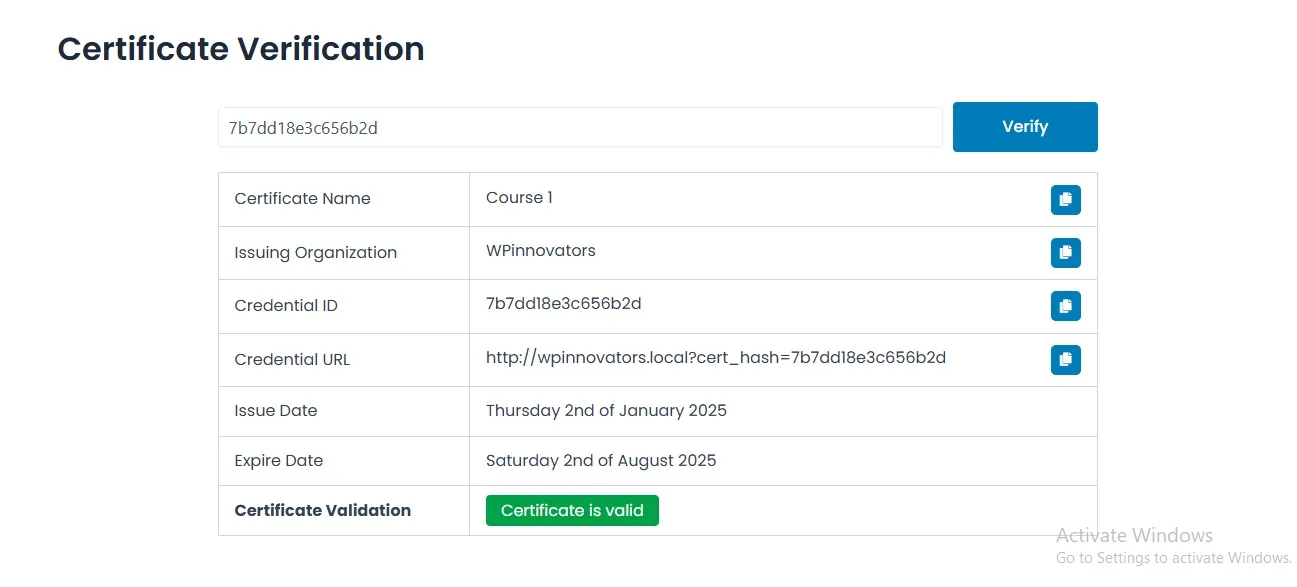This screenshot has height=587, width=1297.
Task: Select the certificate hash input field
Action: [579, 127]
